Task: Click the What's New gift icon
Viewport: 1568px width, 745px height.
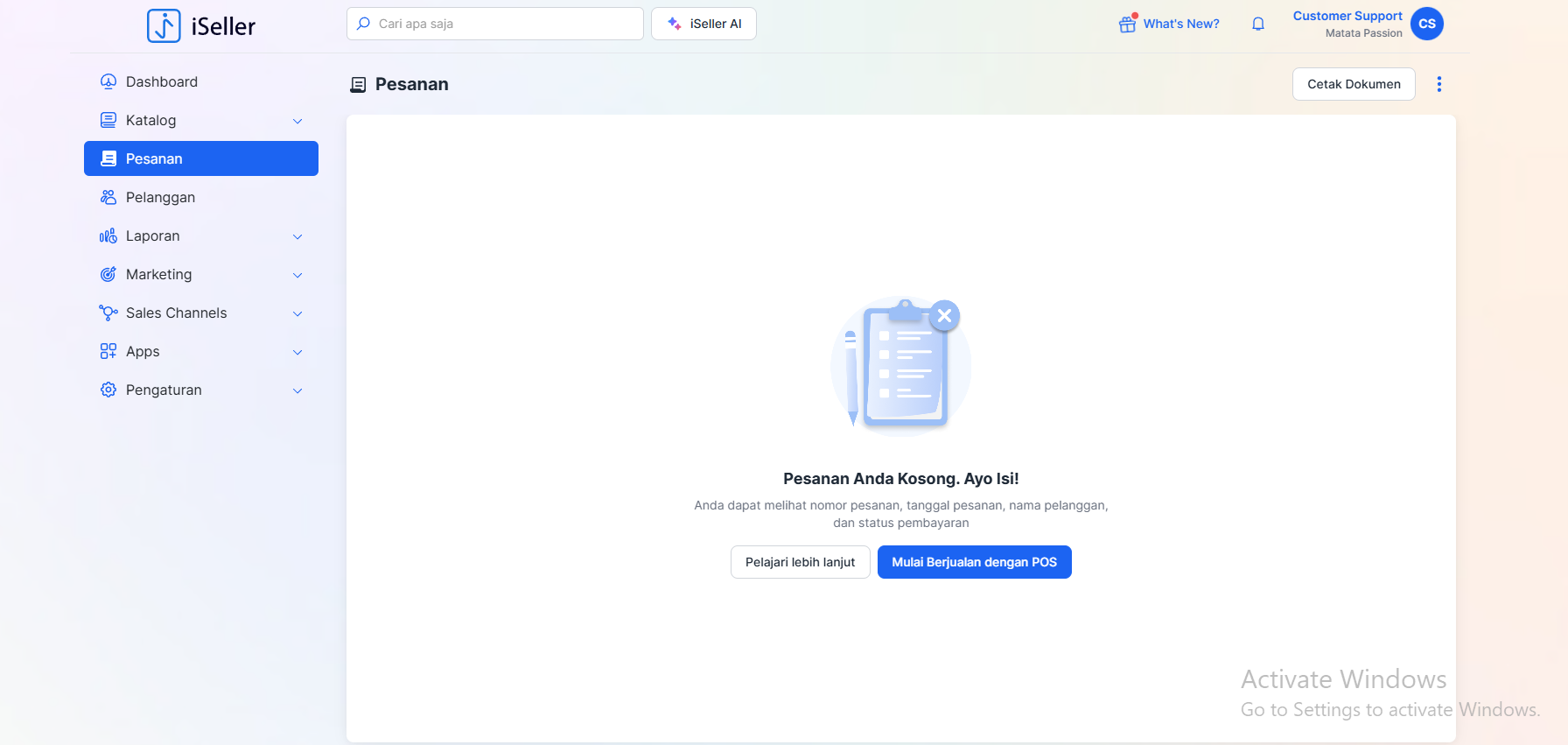Action: [1127, 24]
